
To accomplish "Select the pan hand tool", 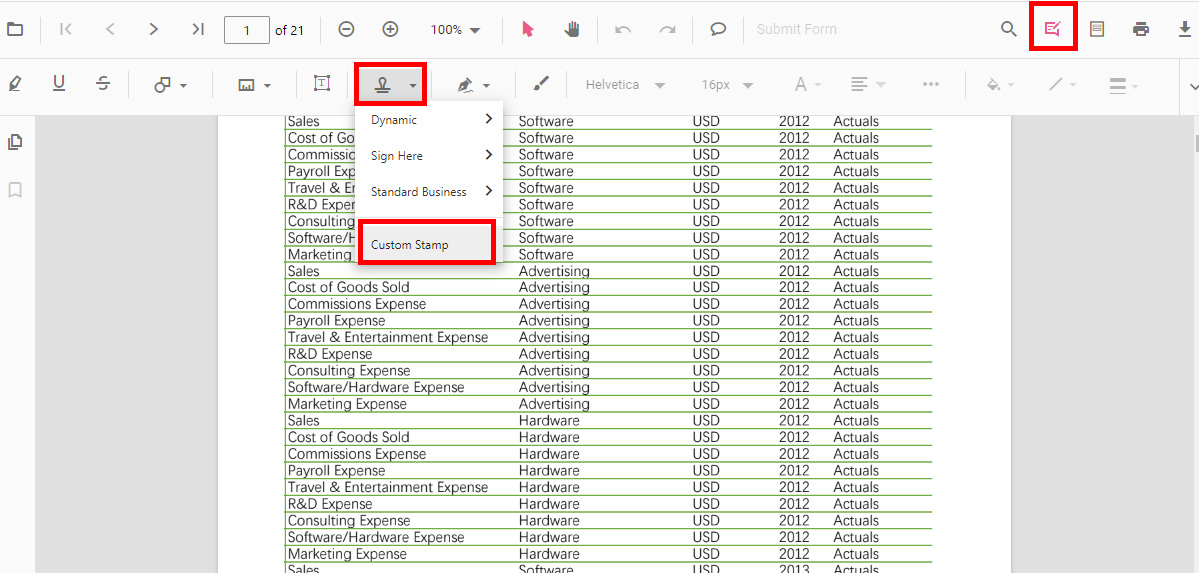I will [572, 29].
